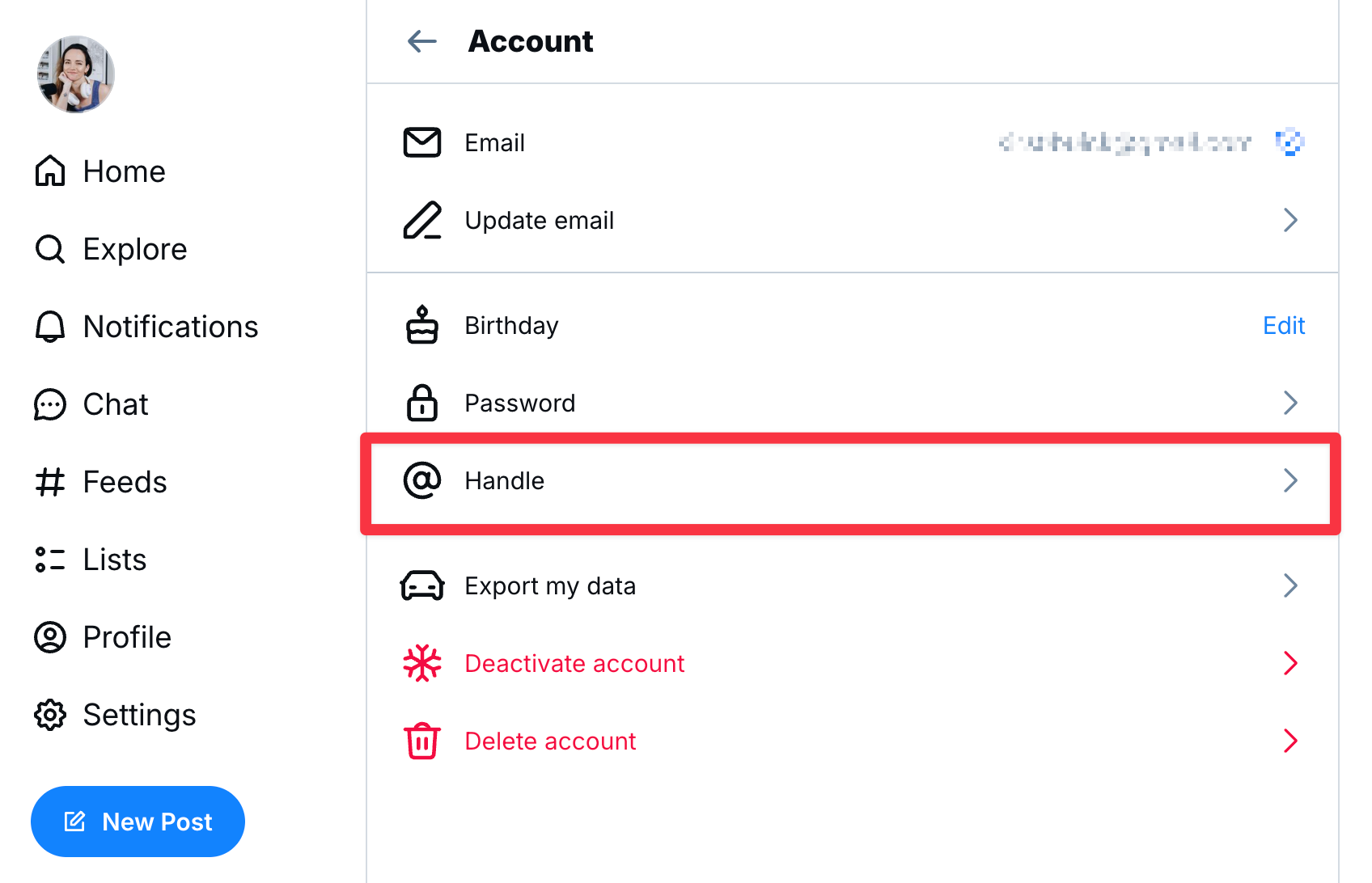Click the pencil Update email icon
Screen dimensions: 1372x883
pyautogui.click(x=421, y=220)
